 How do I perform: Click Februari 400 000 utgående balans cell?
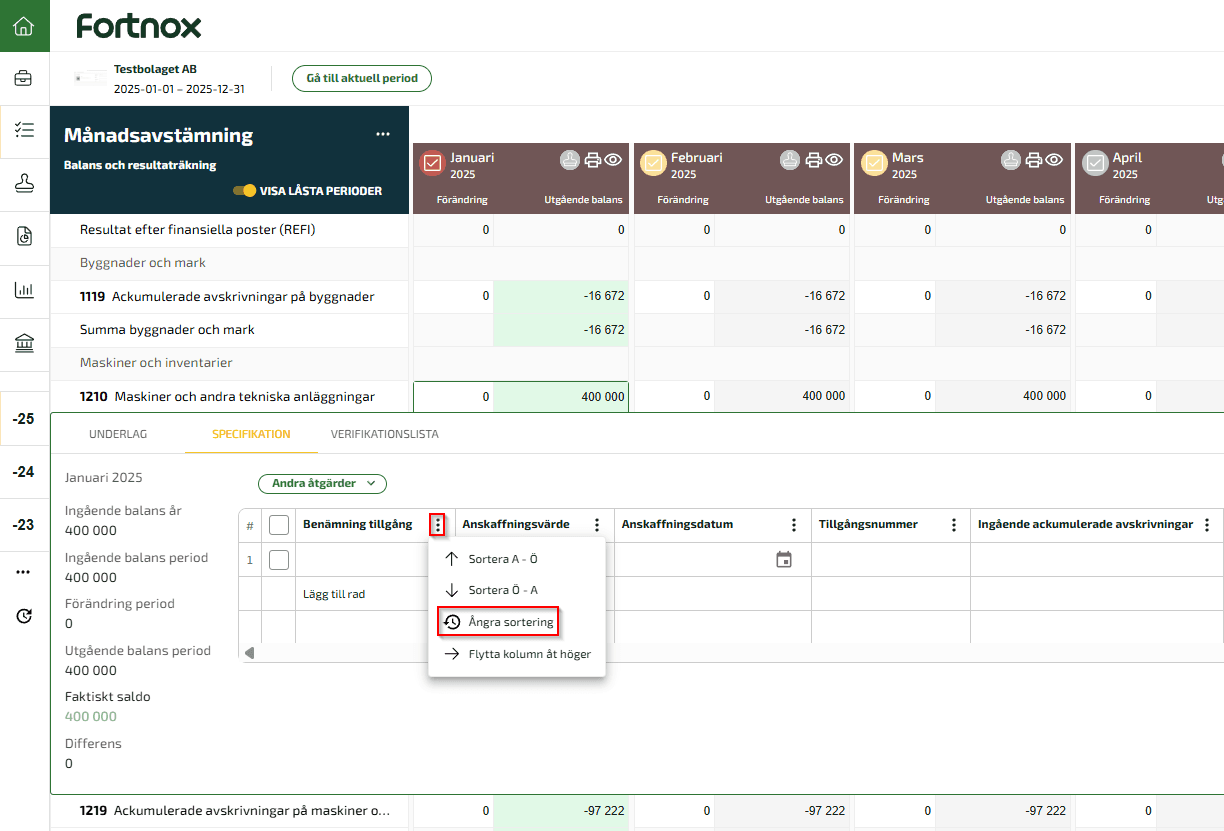click(782, 396)
